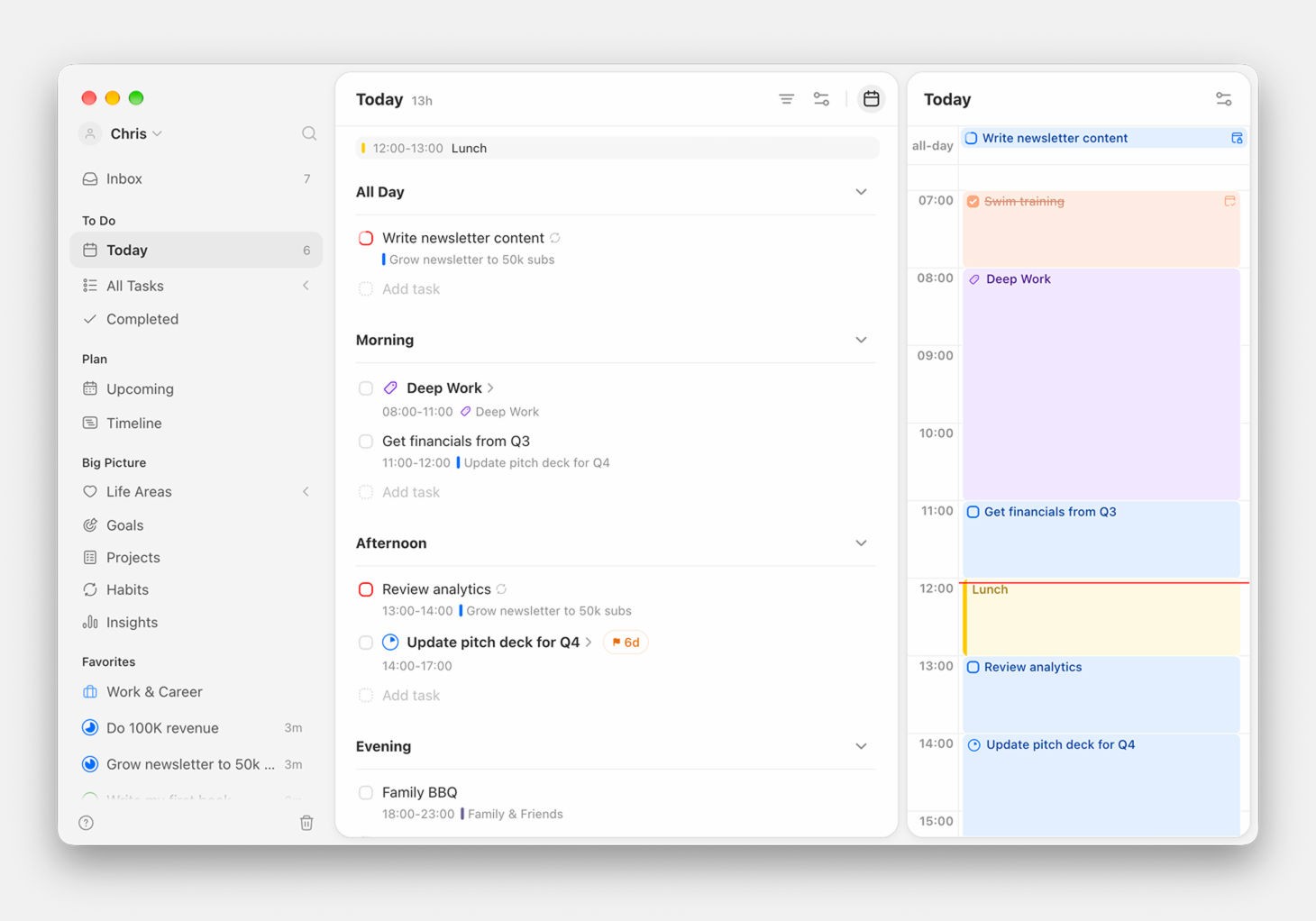Open the search magnifier in sidebar
Viewport: 1316px width, 921px height.
click(x=309, y=133)
